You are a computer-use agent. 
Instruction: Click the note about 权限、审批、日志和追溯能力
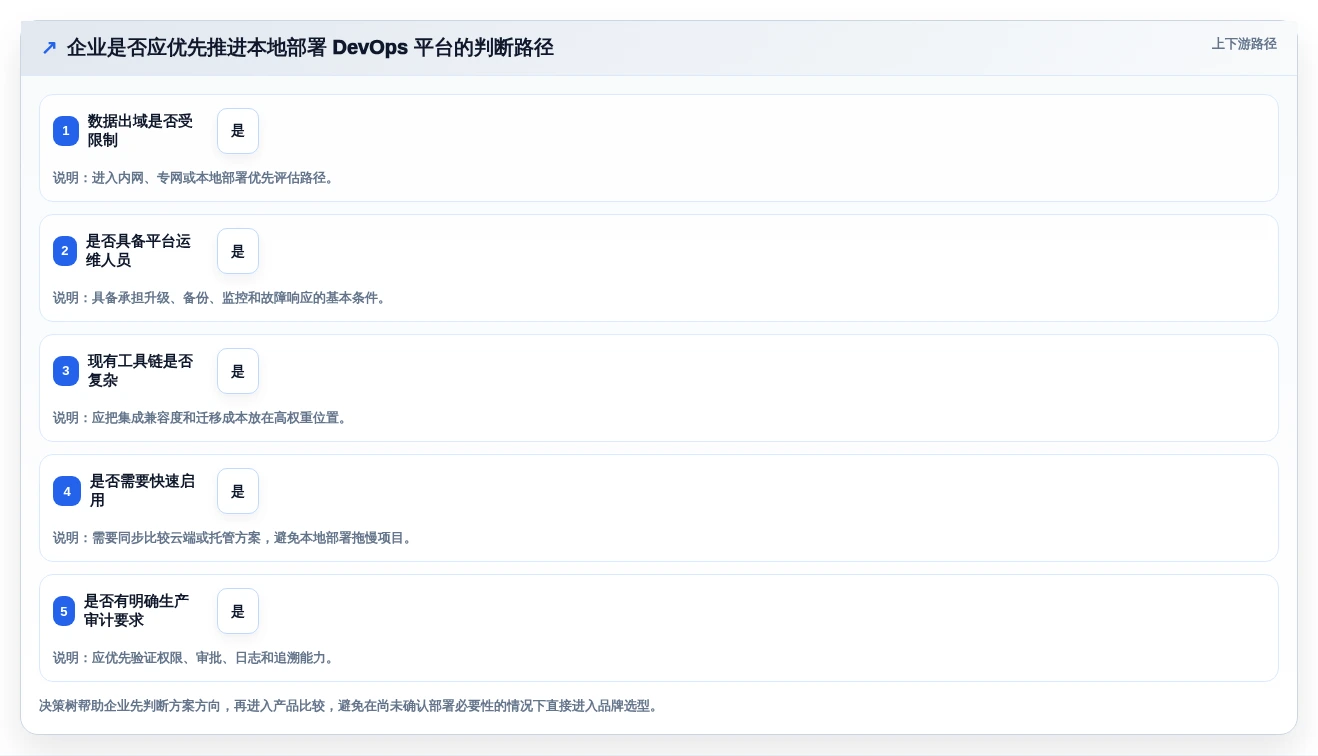coord(193,658)
